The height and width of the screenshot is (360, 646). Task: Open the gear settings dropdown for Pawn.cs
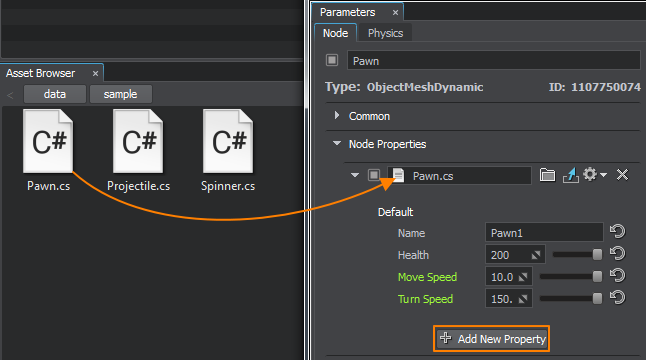(595, 175)
